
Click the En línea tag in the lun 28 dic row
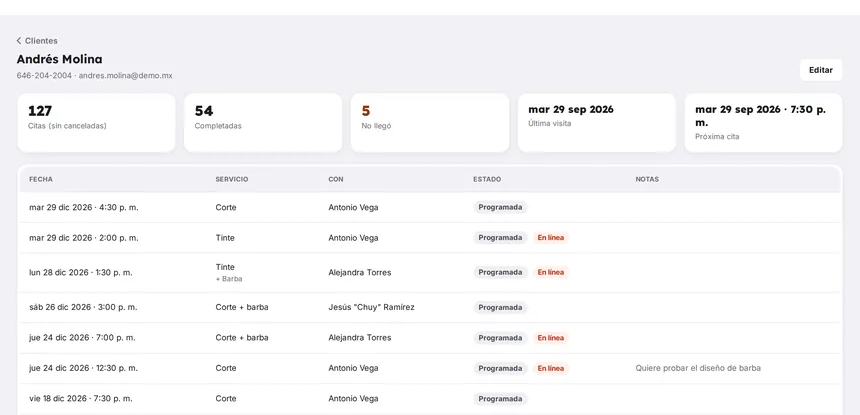[551, 272]
